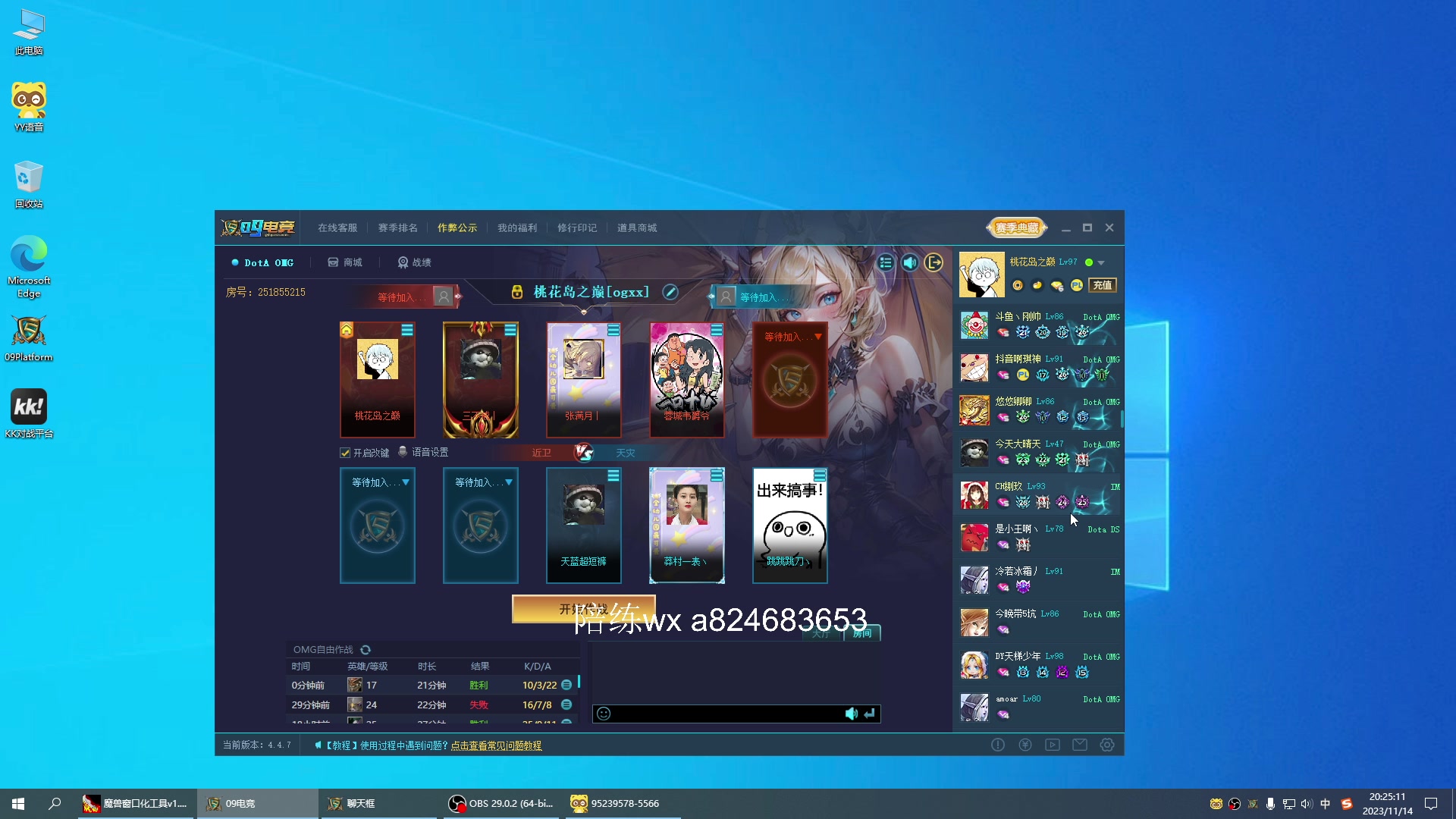Open 赛季排名 menu
Image resolution: width=1456 pixels, height=819 pixels.
(397, 227)
